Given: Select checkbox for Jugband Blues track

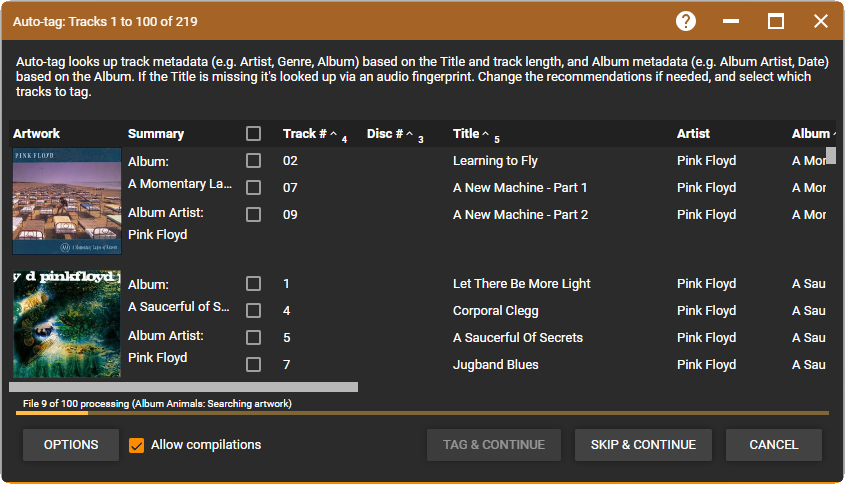Looking at the screenshot, I should coord(254,365).
